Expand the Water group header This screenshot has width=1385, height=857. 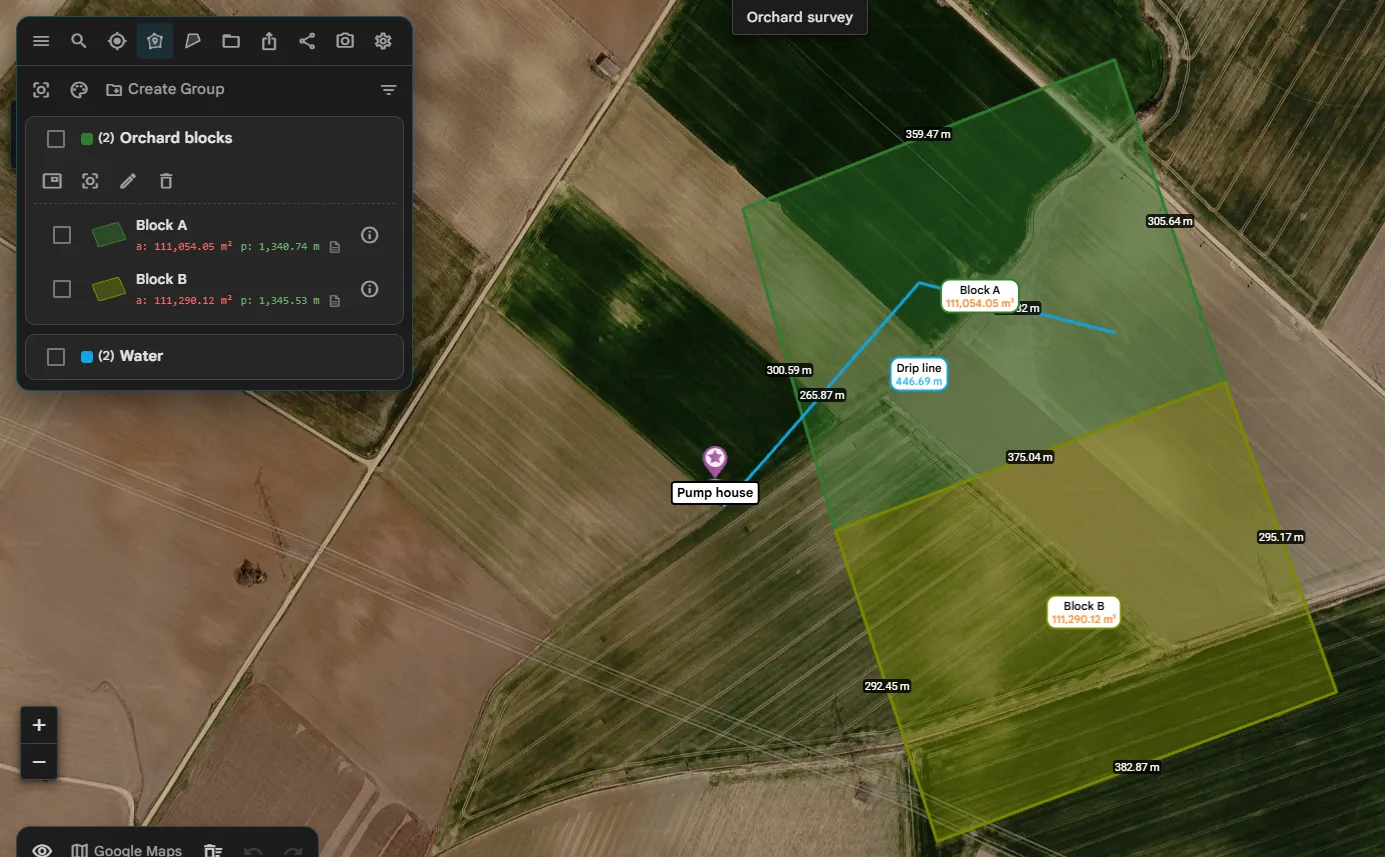[x=214, y=357]
